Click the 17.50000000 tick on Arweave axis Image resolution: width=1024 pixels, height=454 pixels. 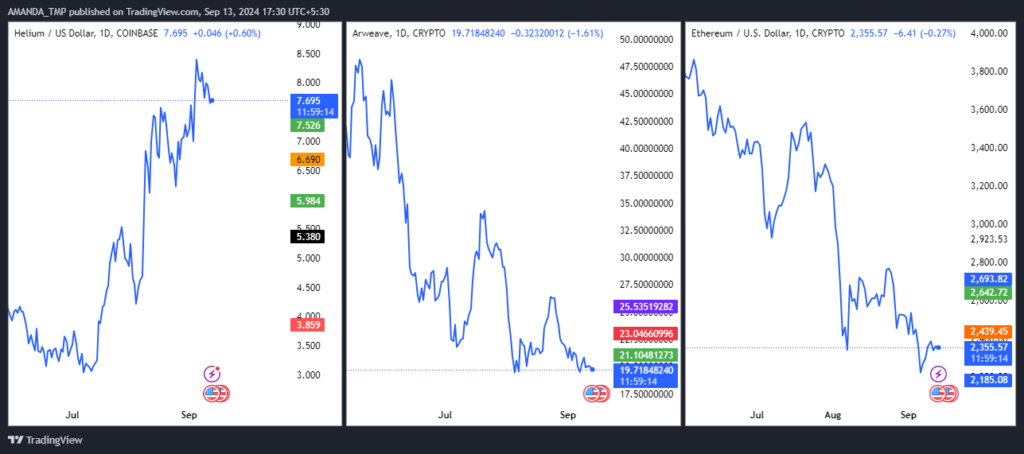coord(645,393)
